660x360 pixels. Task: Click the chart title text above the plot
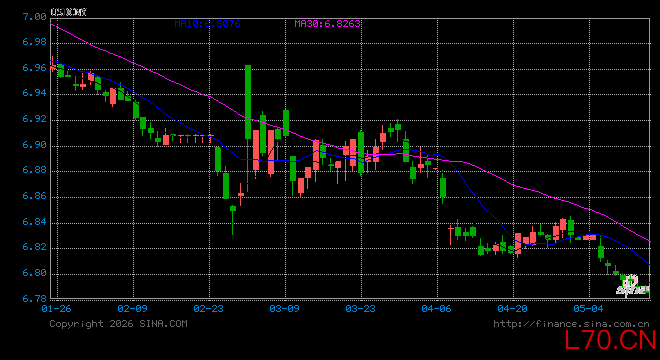[69, 12]
